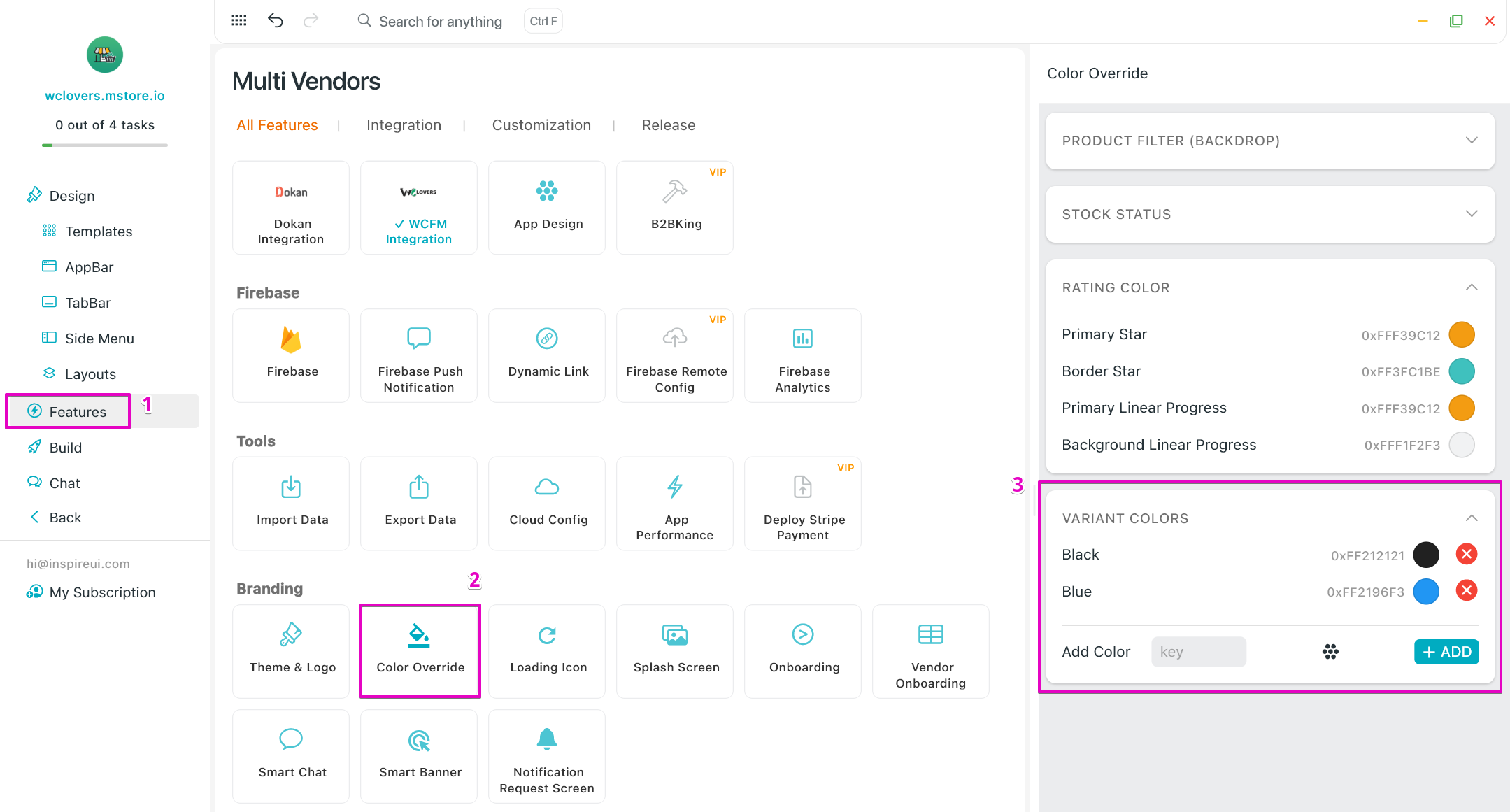Image resolution: width=1510 pixels, height=812 pixels.
Task: Open the My Subscription link
Action: pos(102,592)
